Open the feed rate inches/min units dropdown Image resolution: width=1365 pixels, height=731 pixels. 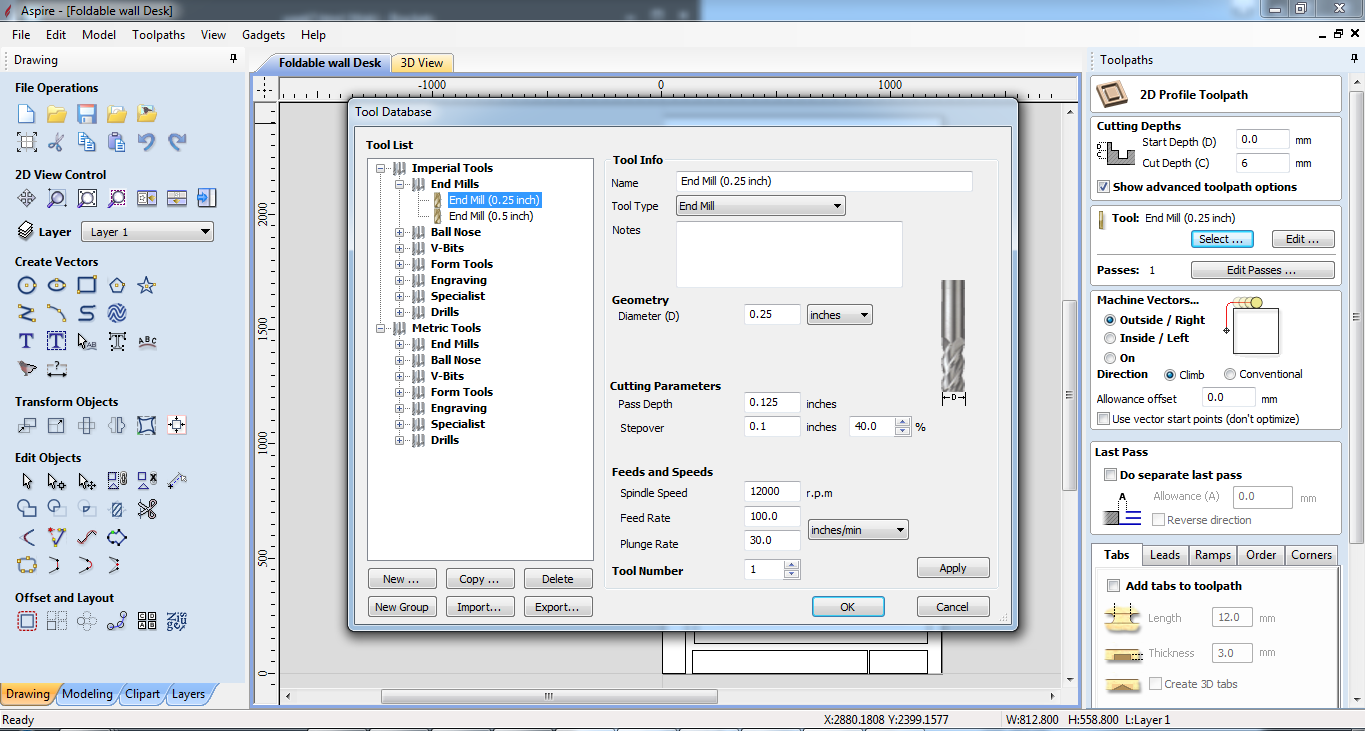tap(858, 530)
